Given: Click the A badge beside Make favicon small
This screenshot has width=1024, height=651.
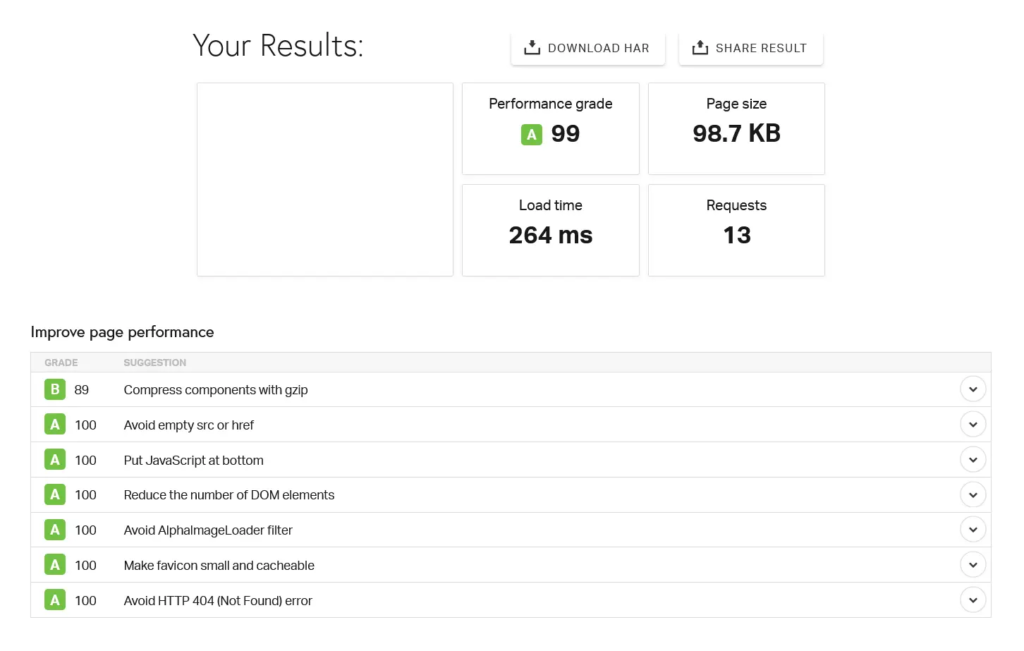Looking at the screenshot, I should click(x=55, y=565).
